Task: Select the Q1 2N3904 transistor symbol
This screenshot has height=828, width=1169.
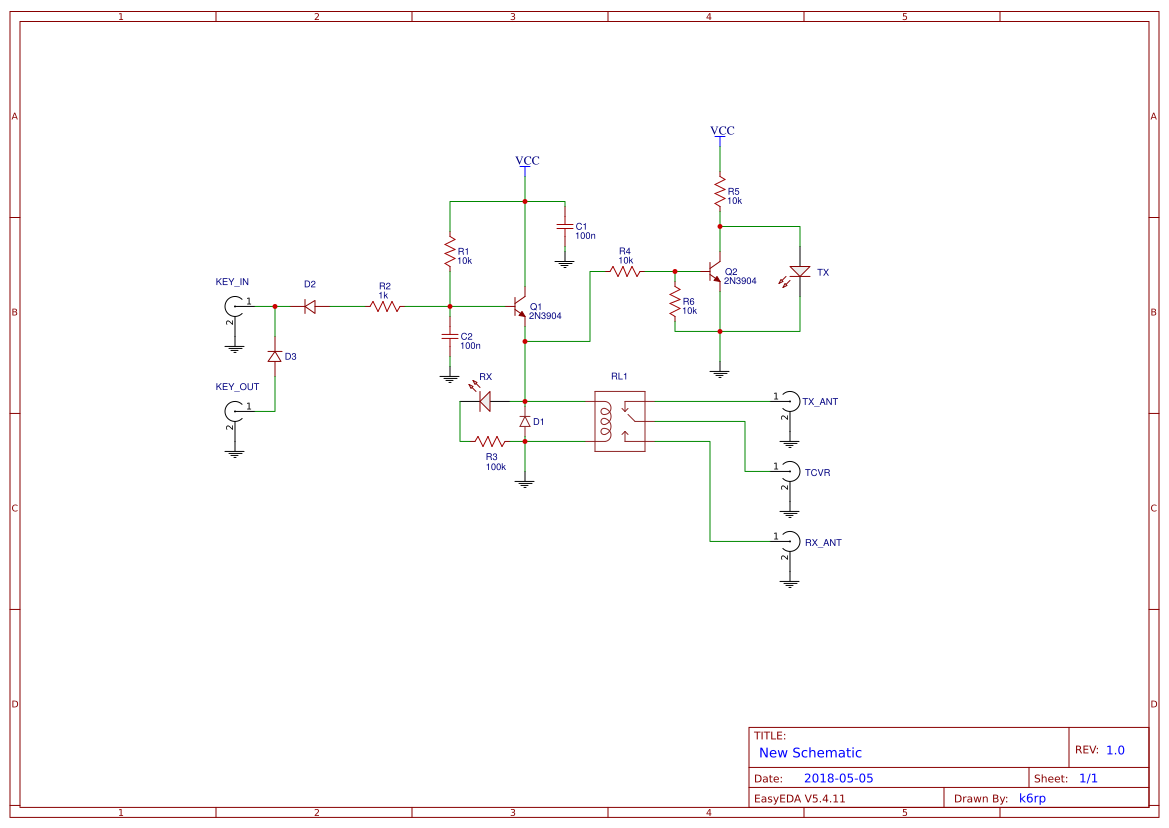Action: [x=520, y=308]
